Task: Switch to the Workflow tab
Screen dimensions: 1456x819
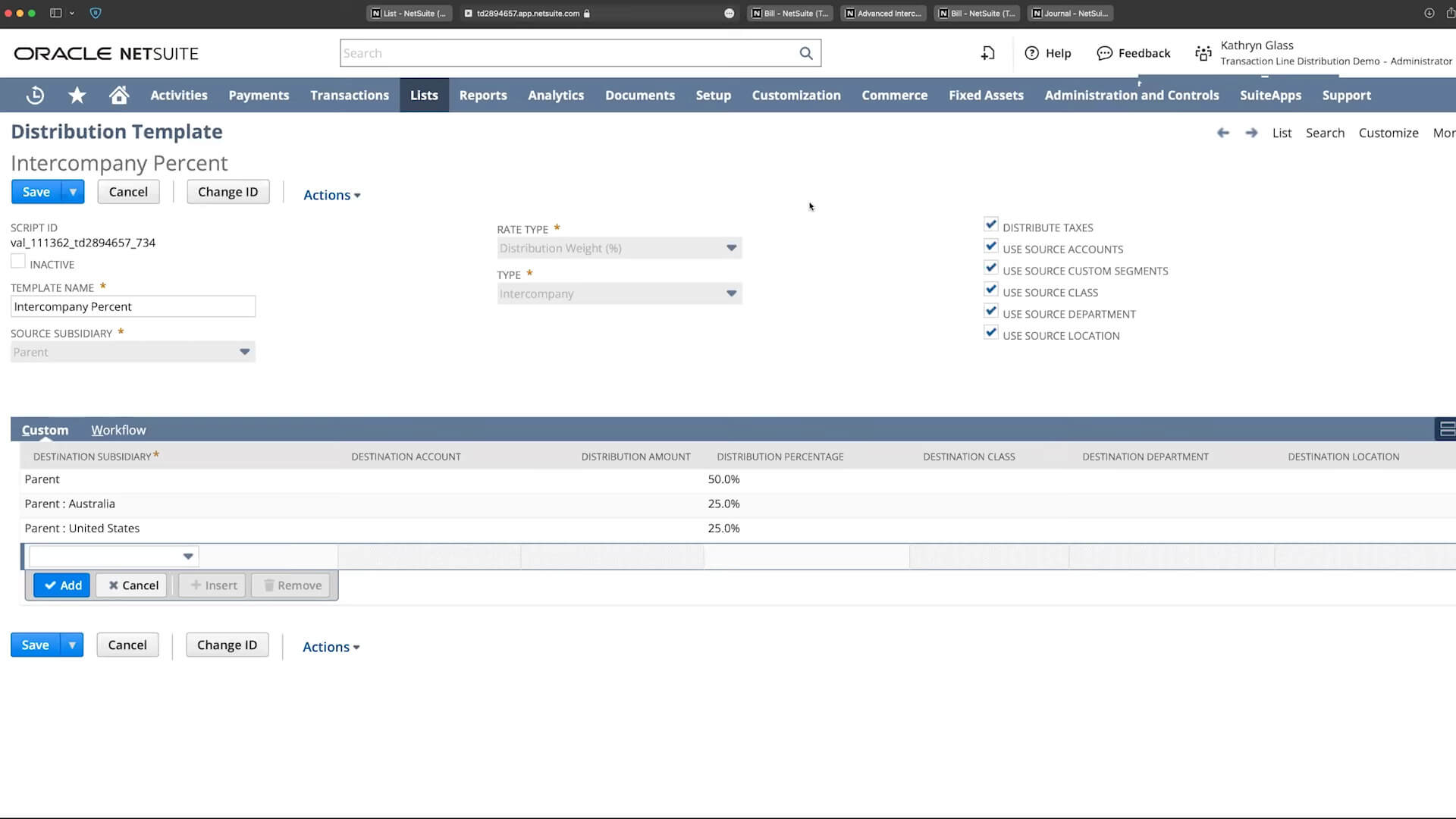Action: 118,429
